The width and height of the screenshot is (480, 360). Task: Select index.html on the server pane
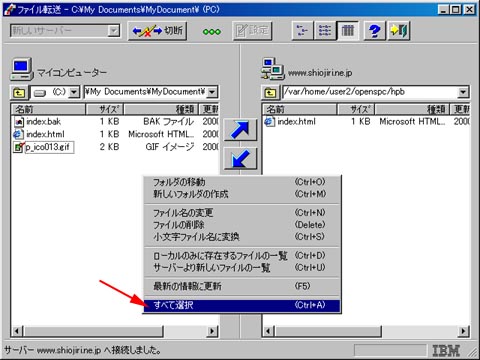click(296, 122)
